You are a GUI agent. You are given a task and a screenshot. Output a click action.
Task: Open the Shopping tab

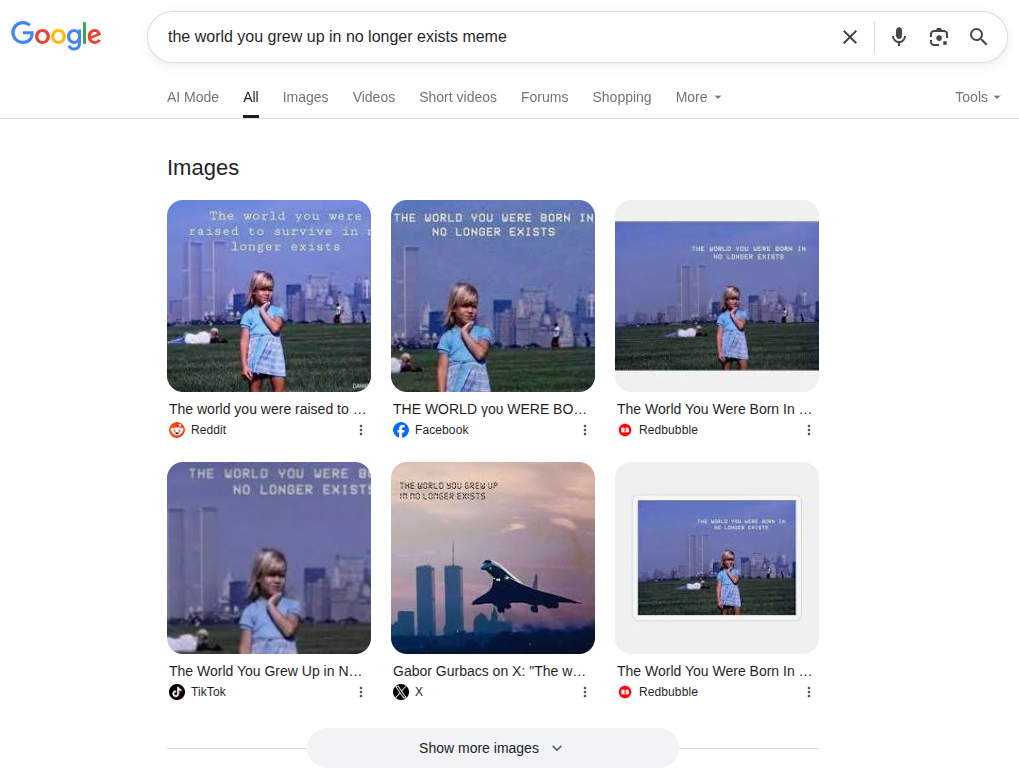[x=622, y=97]
